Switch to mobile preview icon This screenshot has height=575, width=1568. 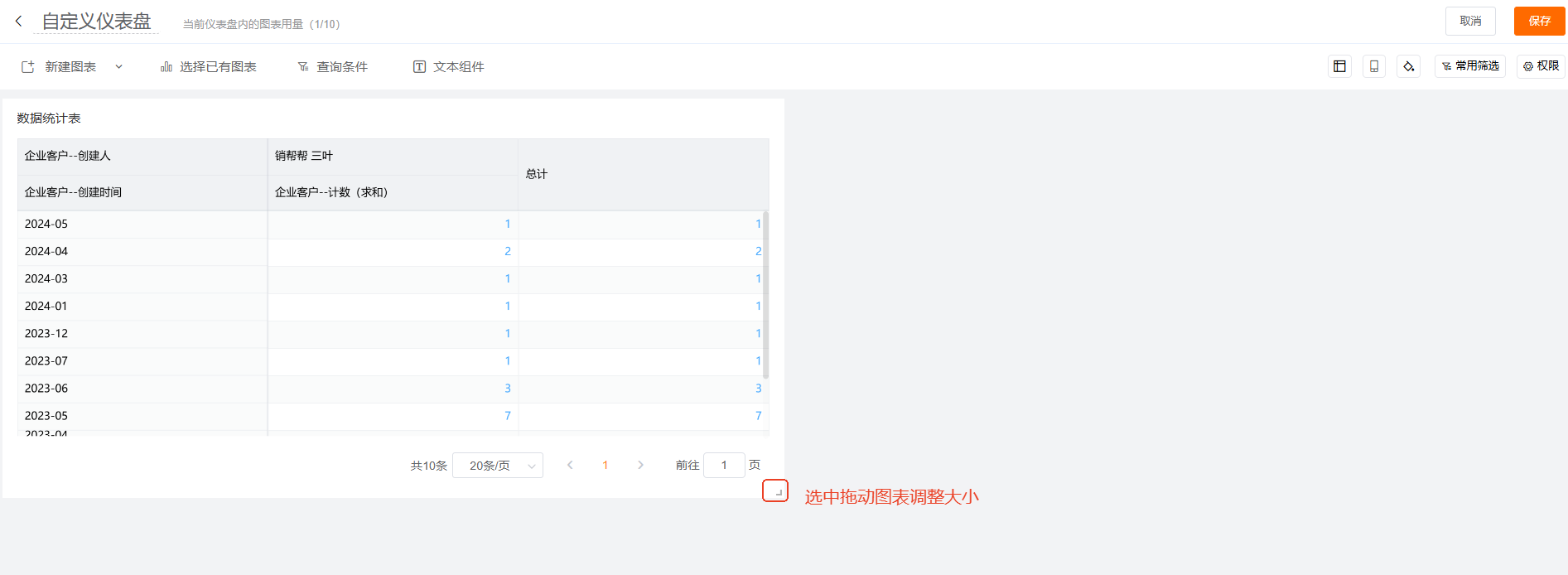point(1374,66)
